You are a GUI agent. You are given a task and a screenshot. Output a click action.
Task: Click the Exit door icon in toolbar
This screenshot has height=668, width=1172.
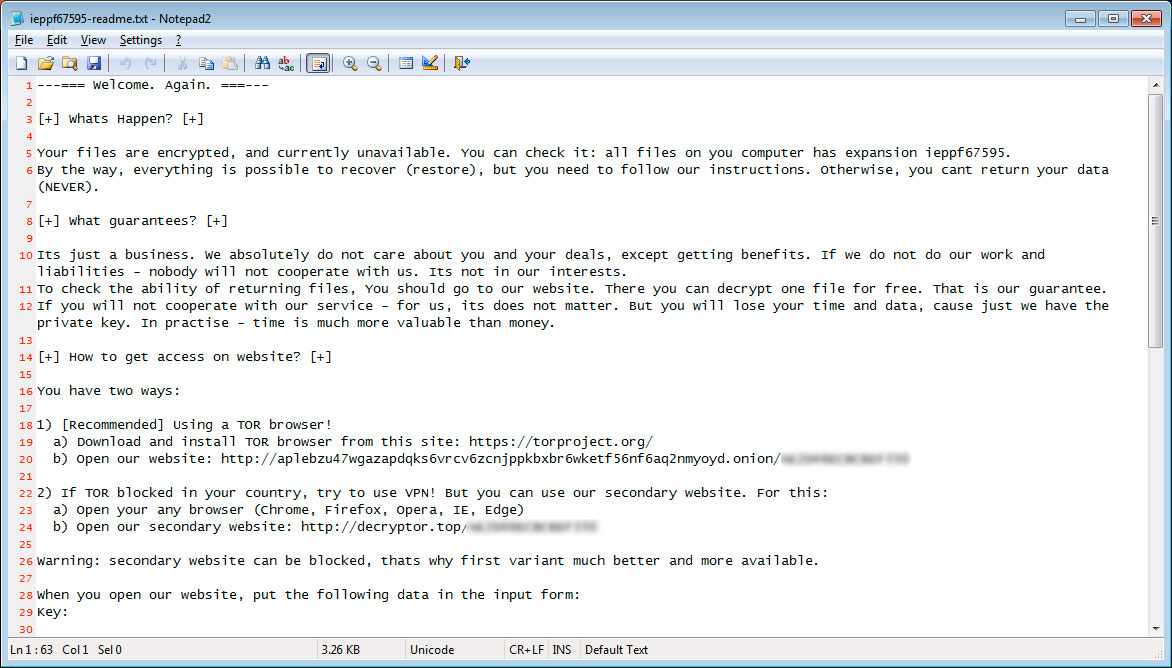(x=461, y=64)
